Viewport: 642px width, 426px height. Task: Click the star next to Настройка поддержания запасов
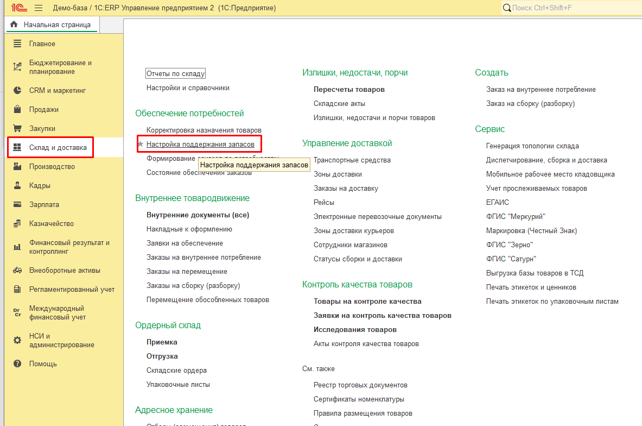(141, 144)
